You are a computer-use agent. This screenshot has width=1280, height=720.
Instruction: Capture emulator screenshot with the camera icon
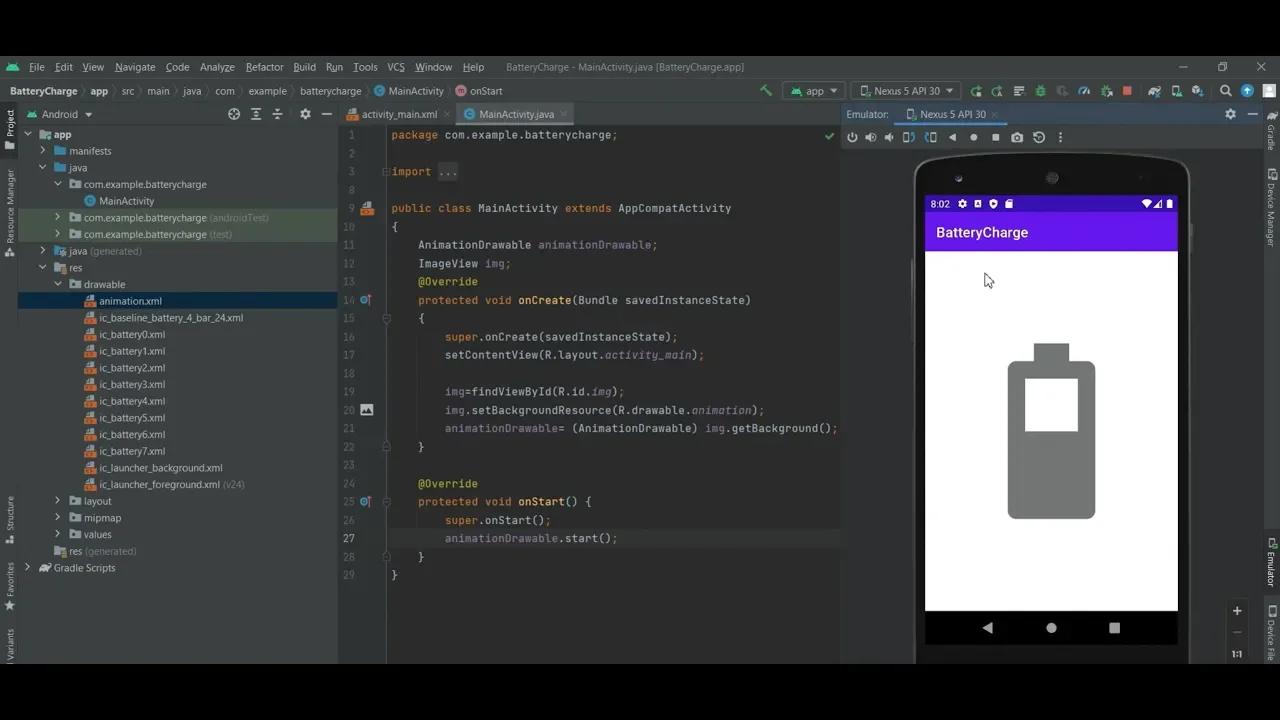[x=1018, y=137]
